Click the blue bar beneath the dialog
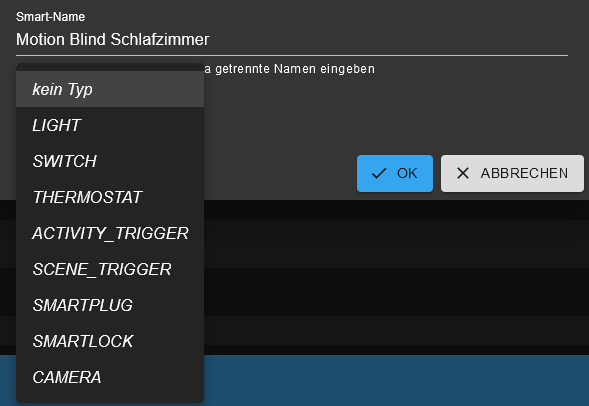 396,380
